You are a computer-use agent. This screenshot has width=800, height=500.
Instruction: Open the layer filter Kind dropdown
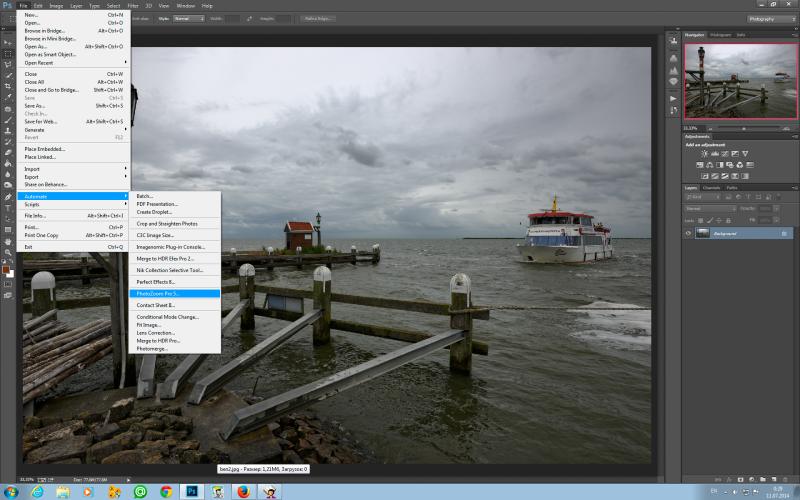(703, 197)
